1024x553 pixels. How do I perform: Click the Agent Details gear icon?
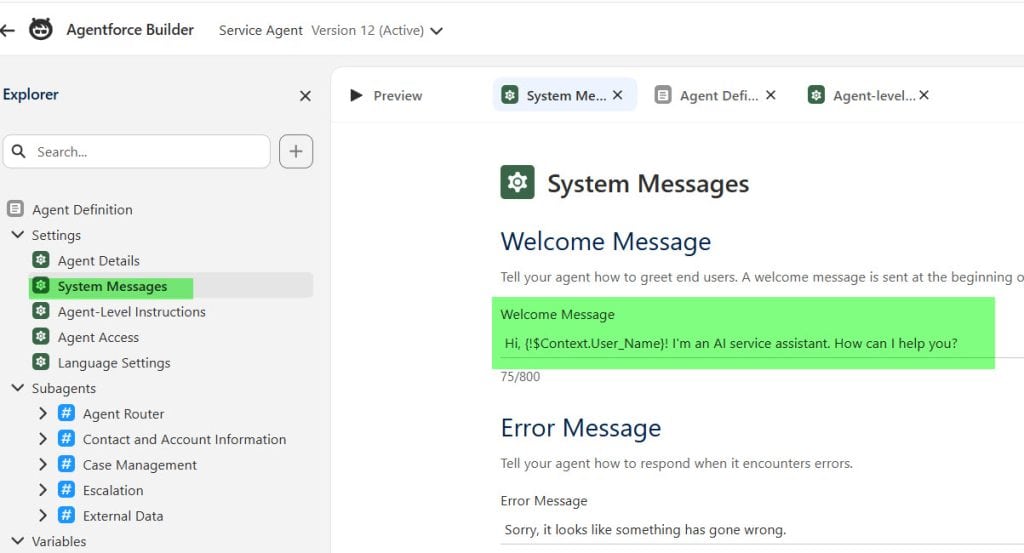(40, 260)
